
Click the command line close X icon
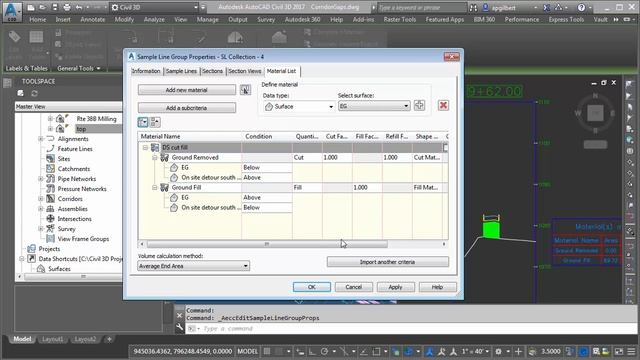click(180, 315)
